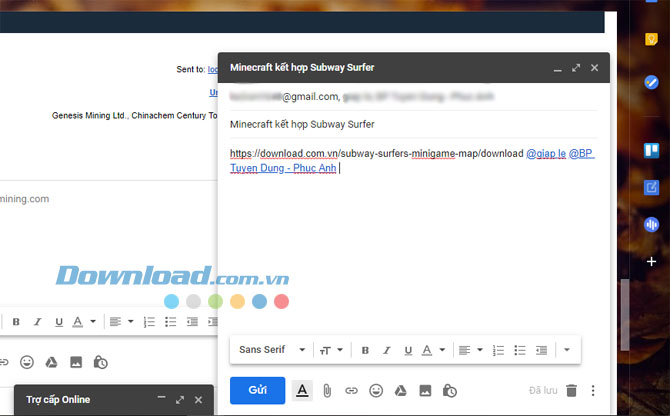The height and width of the screenshot is (416, 670).
Task: Open alignment dropdown in background reply toolbar
Action: 121,322
